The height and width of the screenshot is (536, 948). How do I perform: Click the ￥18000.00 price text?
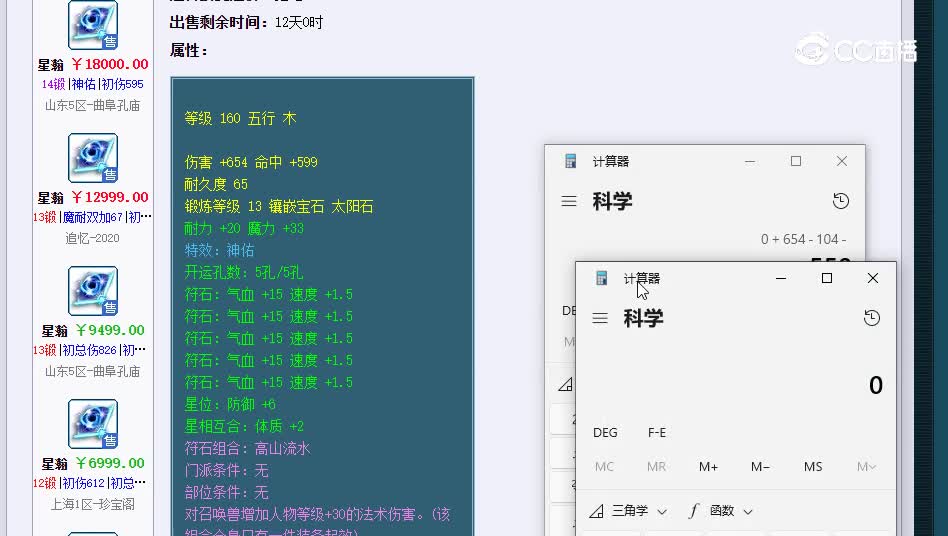tap(109, 64)
